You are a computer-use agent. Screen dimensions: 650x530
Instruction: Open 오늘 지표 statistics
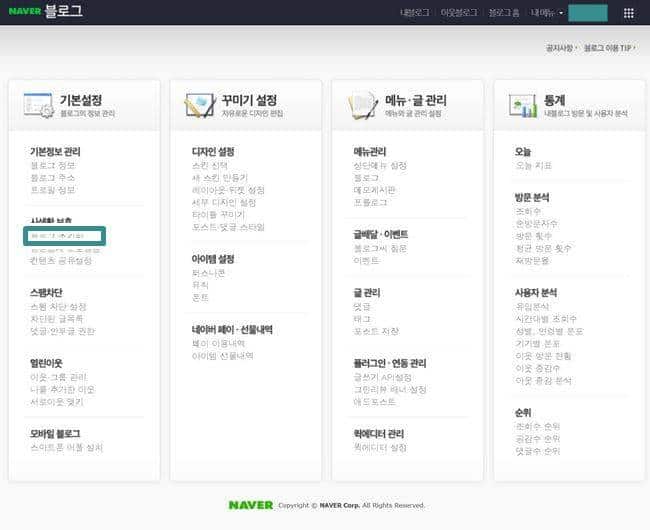(534, 165)
